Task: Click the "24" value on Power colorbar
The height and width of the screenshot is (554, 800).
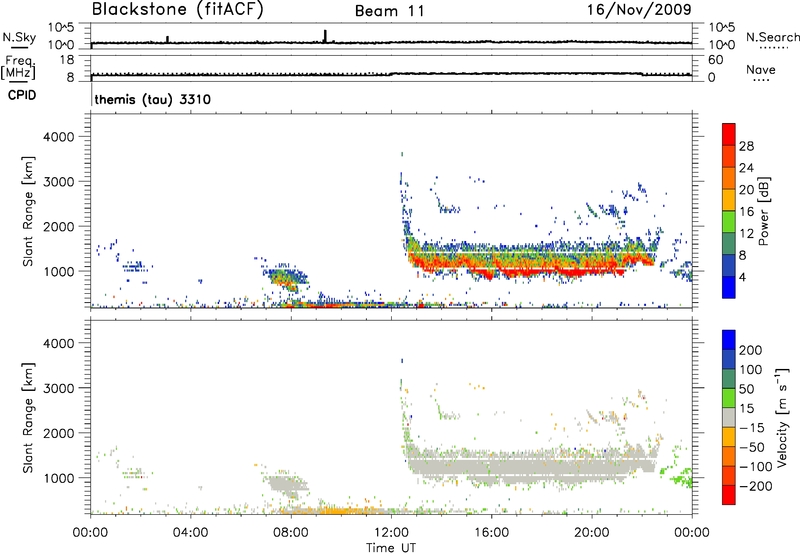Action: (746, 168)
